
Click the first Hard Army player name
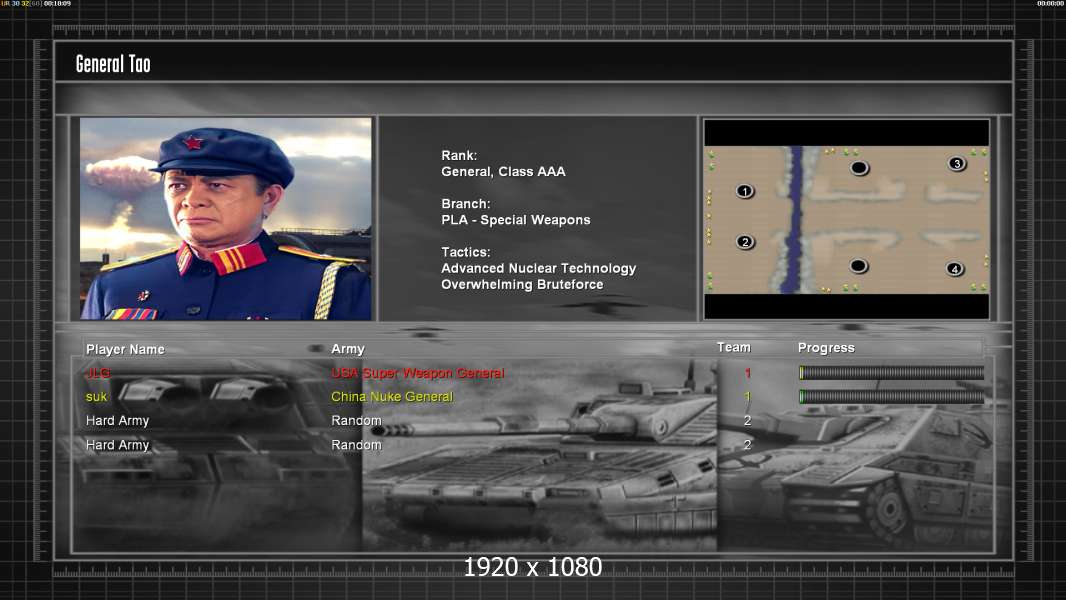pos(118,421)
